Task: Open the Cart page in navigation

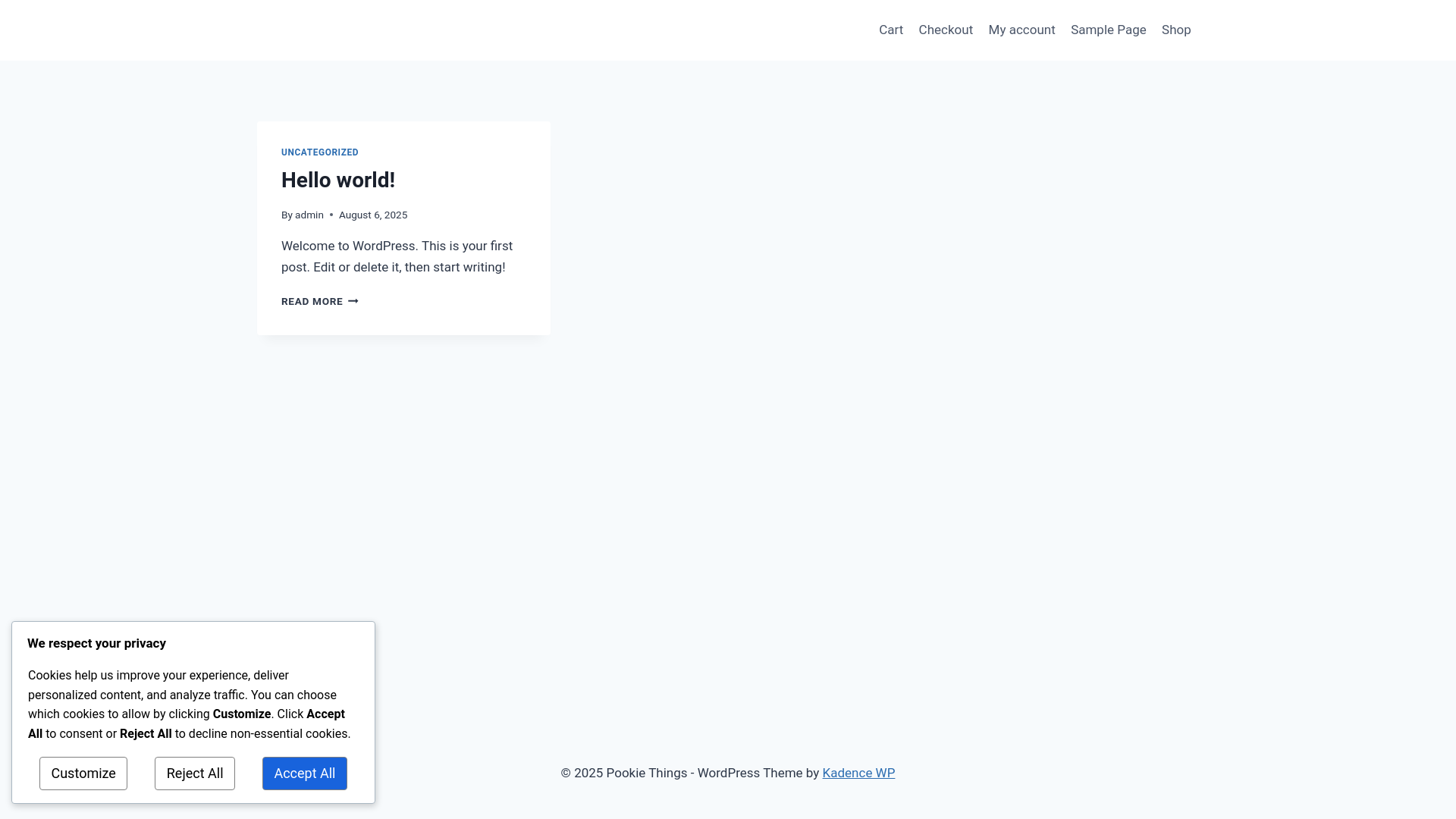Action: click(x=891, y=30)
